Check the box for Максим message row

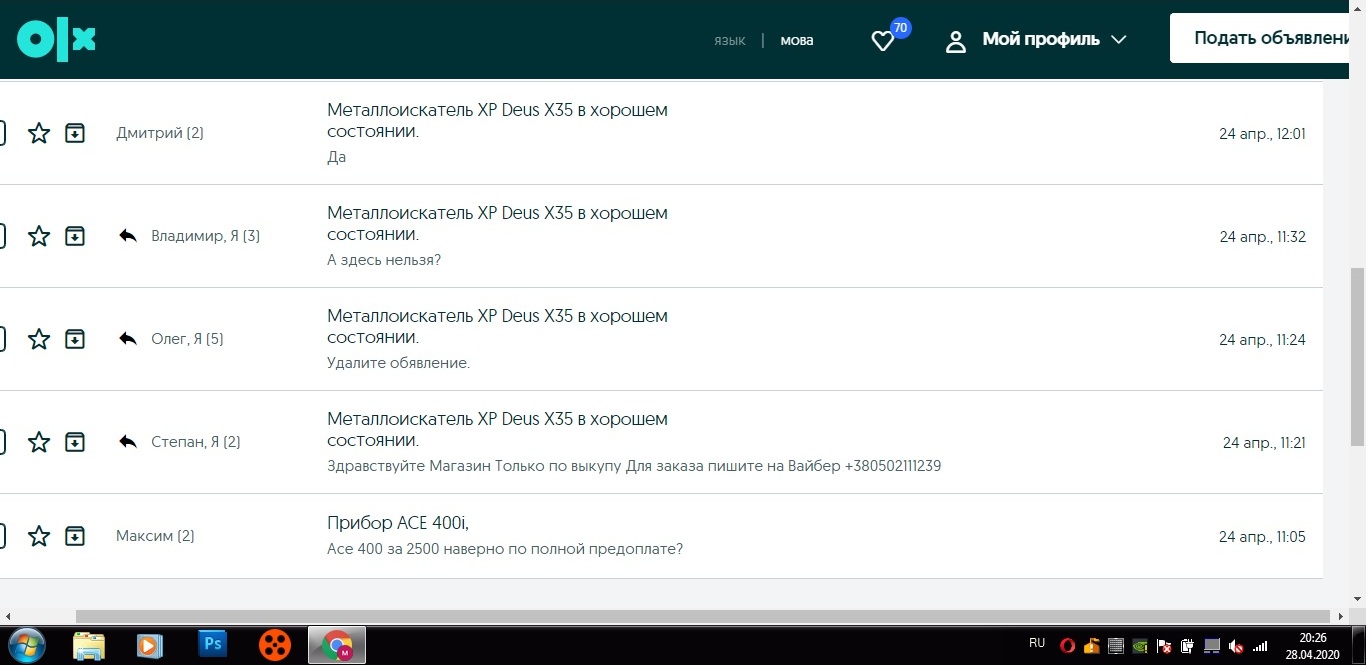[2, 537]
